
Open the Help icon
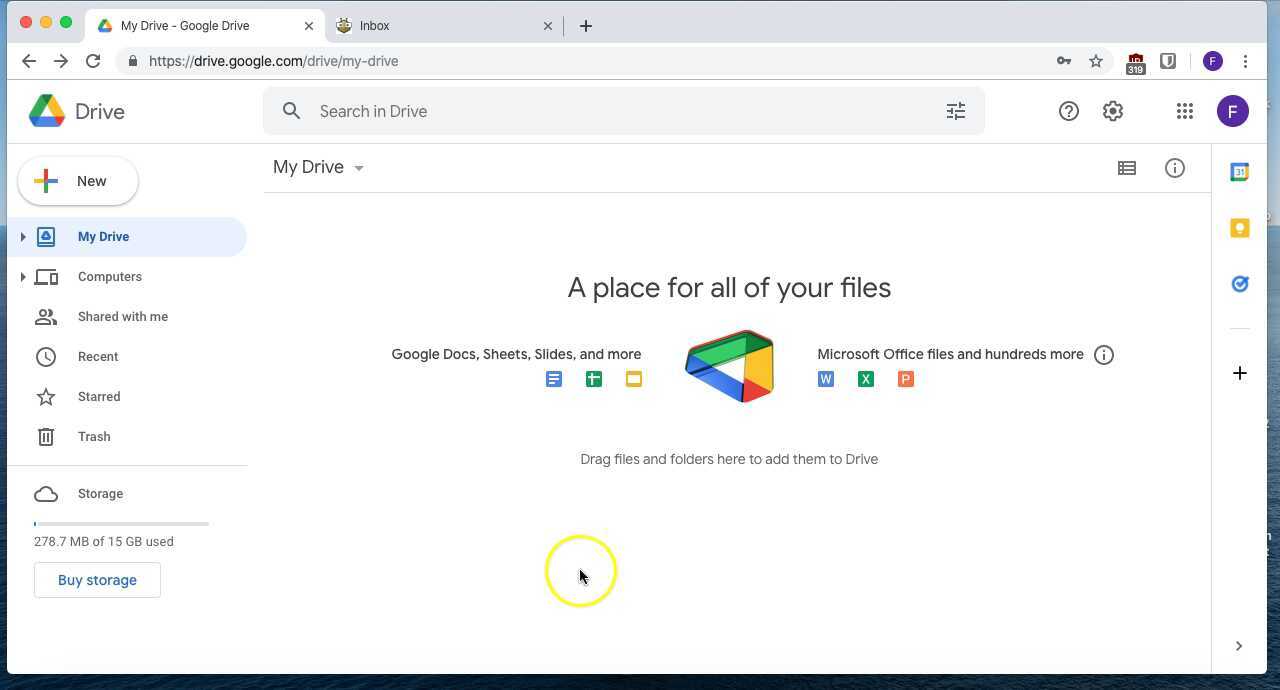click(x=1069, y=111)
